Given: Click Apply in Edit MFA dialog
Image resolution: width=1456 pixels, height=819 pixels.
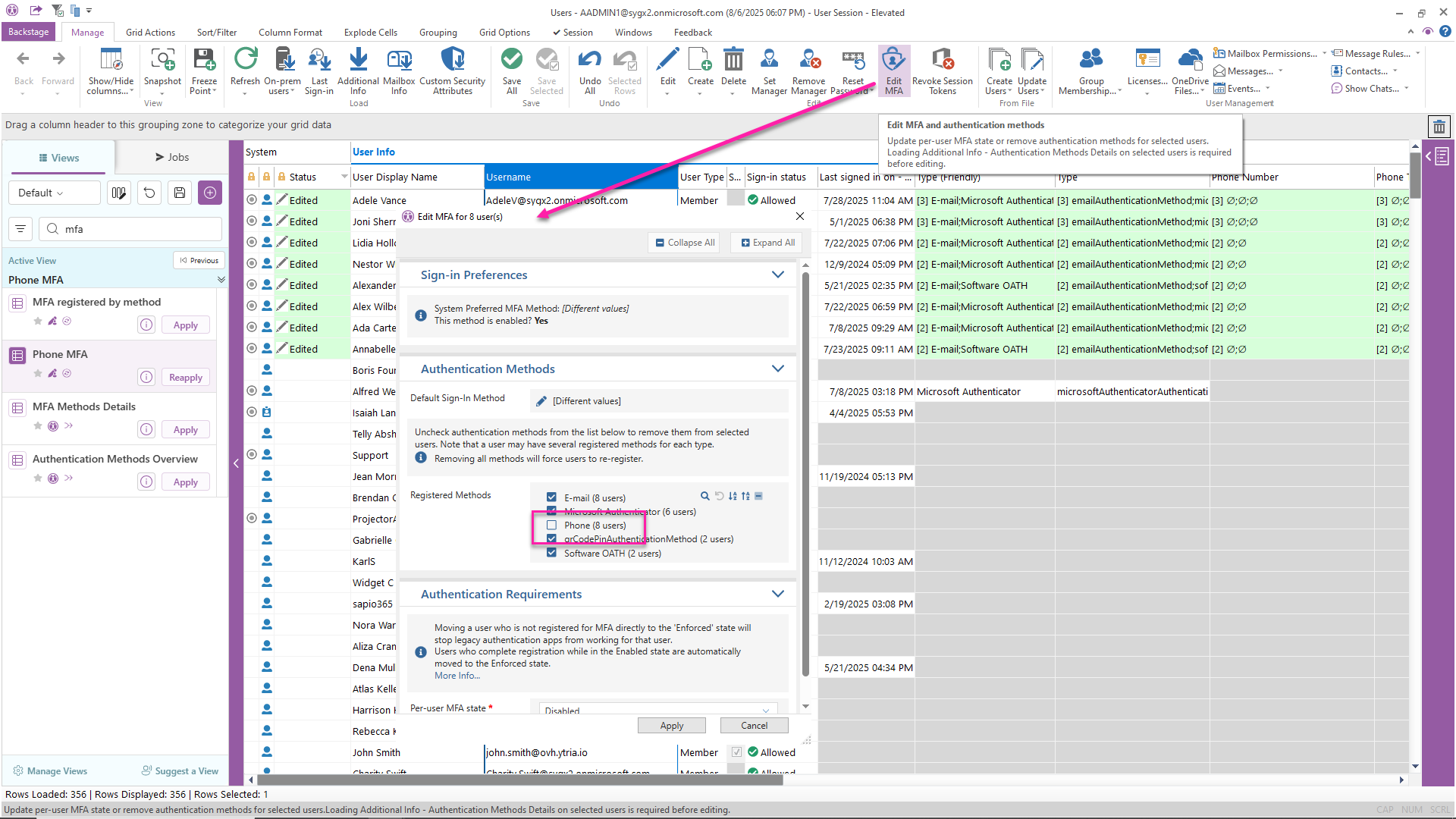Looking at the screenshot, I should click(672, 726).
